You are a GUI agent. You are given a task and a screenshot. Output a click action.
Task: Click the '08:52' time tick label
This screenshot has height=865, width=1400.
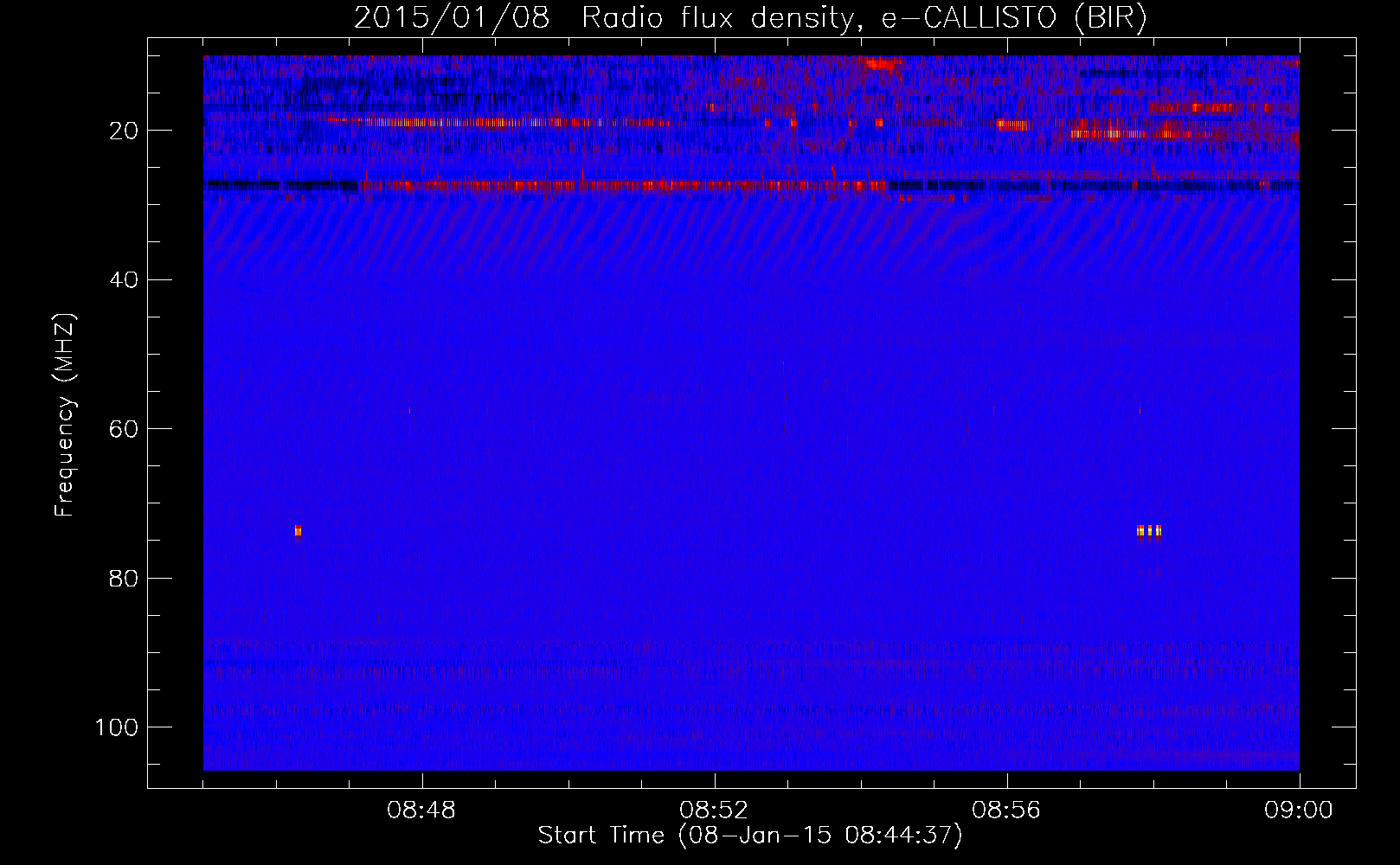[714, 811]
